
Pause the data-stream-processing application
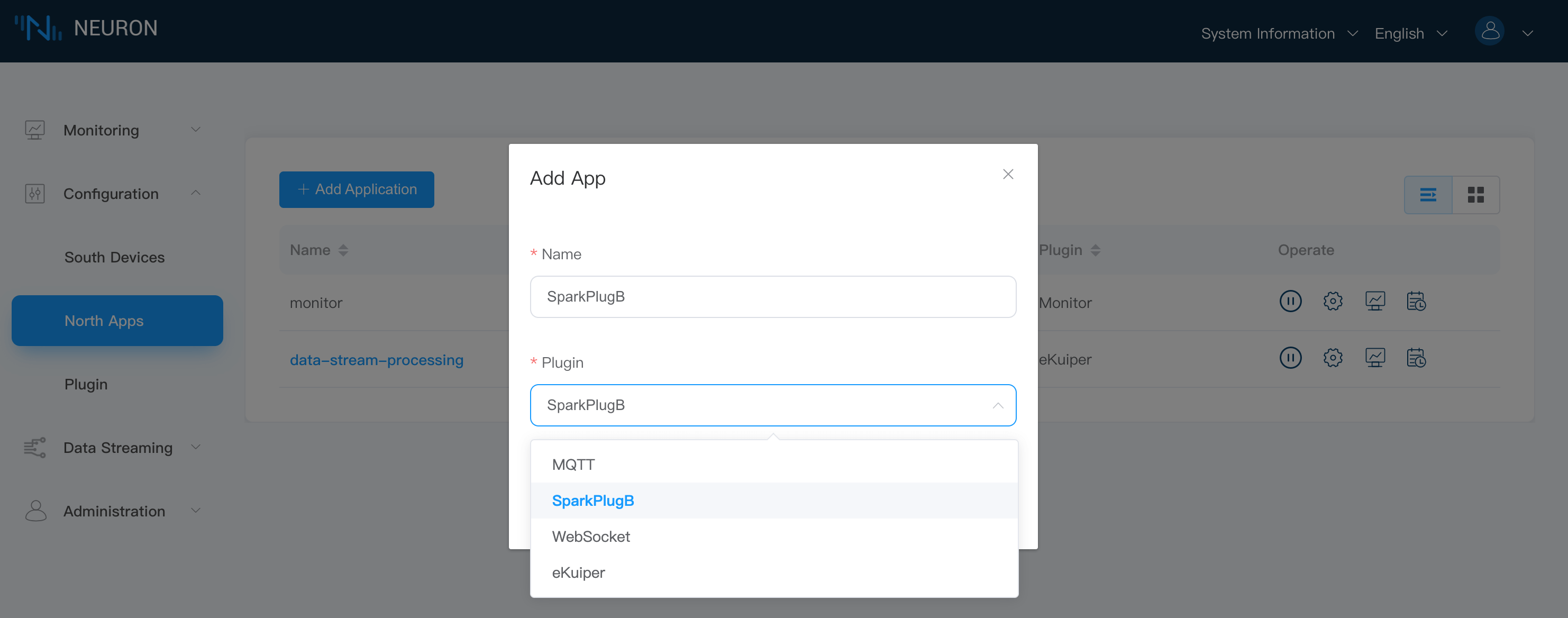tap(1290, 358)
